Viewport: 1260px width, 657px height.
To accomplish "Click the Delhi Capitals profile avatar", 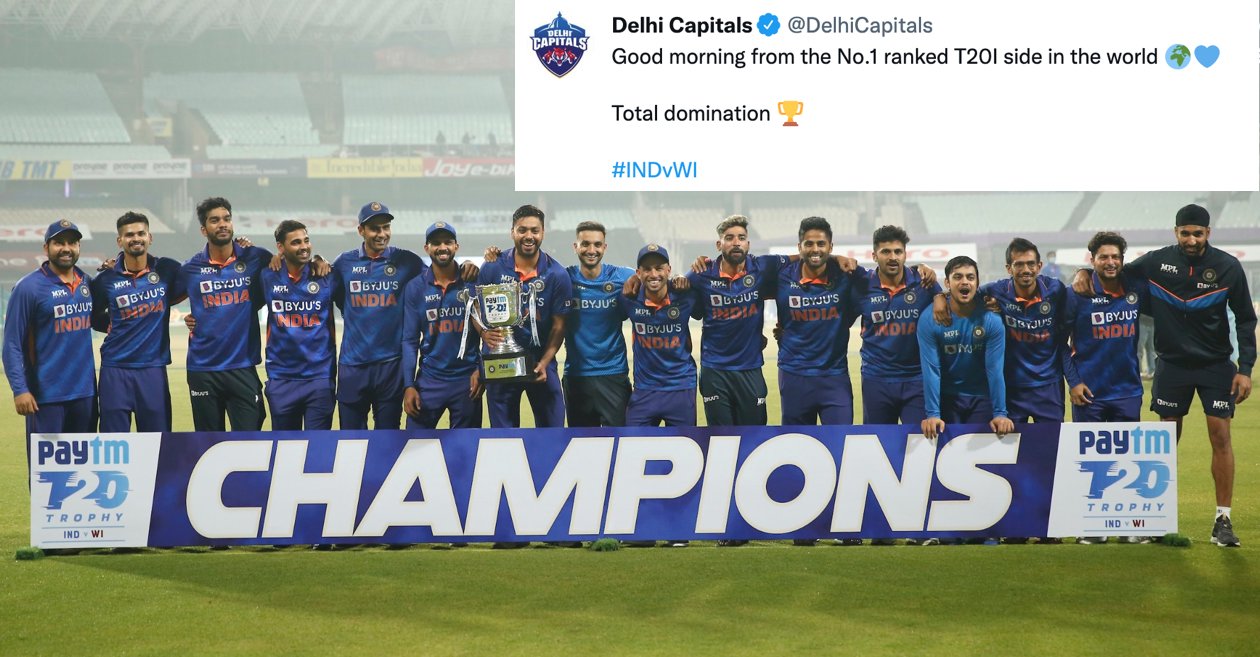I will pyautogui.click(x=560, y=45).
